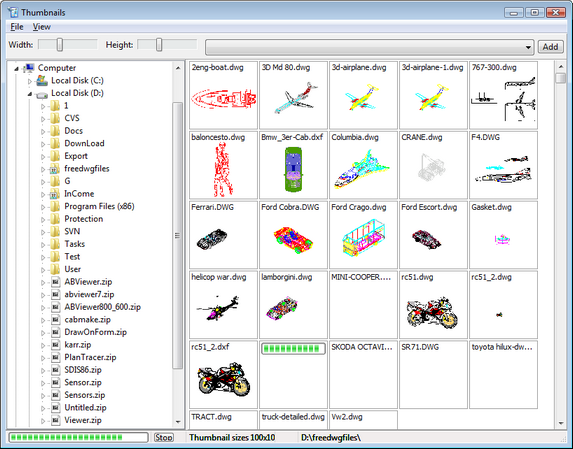
Task: Expand the freedwgfiles folder arrow
Action: pyautogui.click(x=43, y=170)
